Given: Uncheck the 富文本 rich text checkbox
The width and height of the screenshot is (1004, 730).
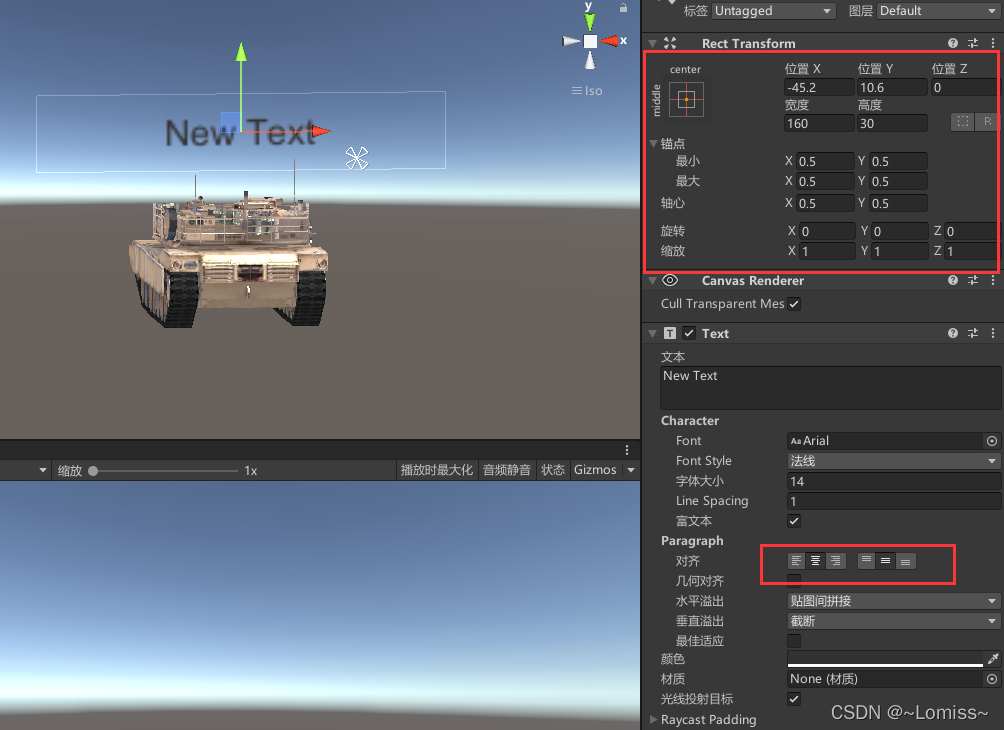Looking at the screenshot, I should 793,520.
